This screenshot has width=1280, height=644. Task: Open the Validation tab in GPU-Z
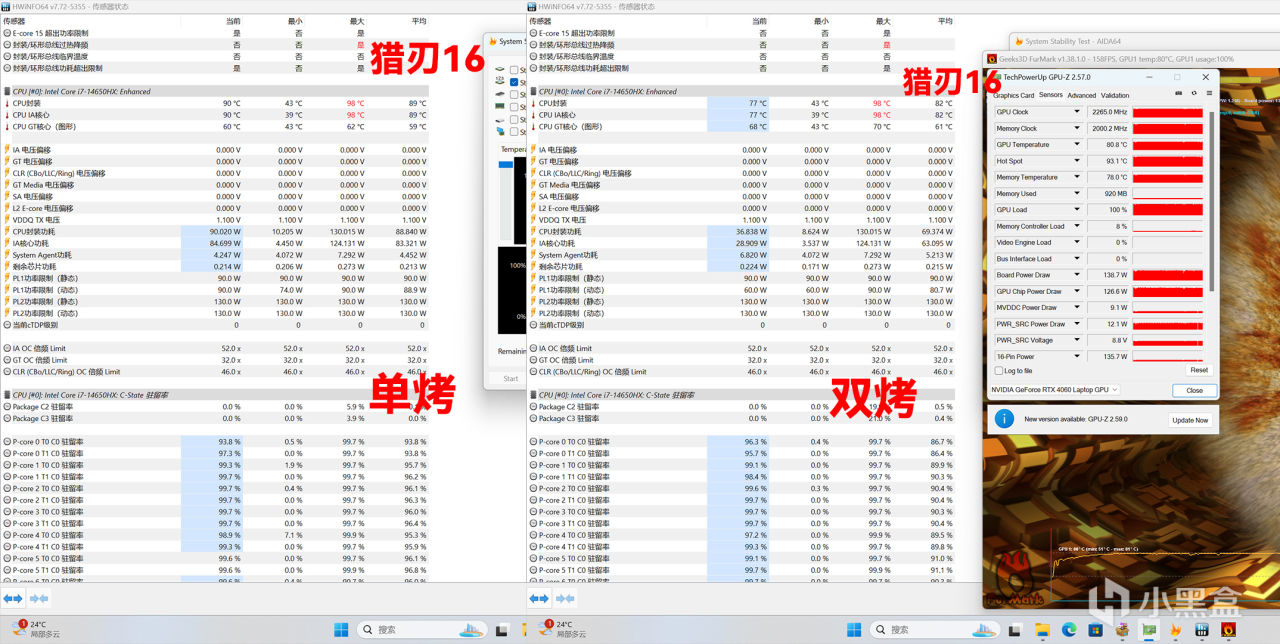coord(1115,95)
